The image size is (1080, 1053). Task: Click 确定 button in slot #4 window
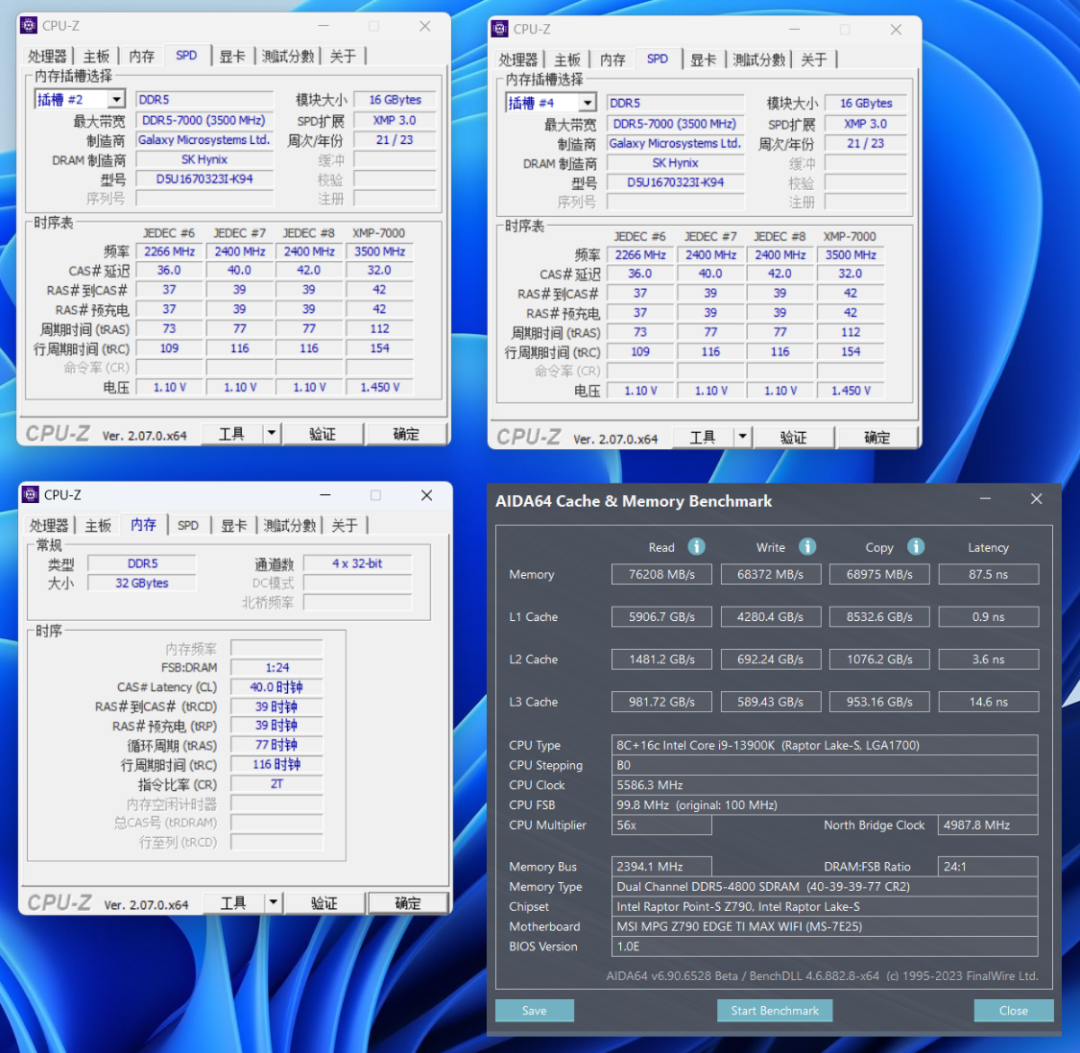point(878,437)
